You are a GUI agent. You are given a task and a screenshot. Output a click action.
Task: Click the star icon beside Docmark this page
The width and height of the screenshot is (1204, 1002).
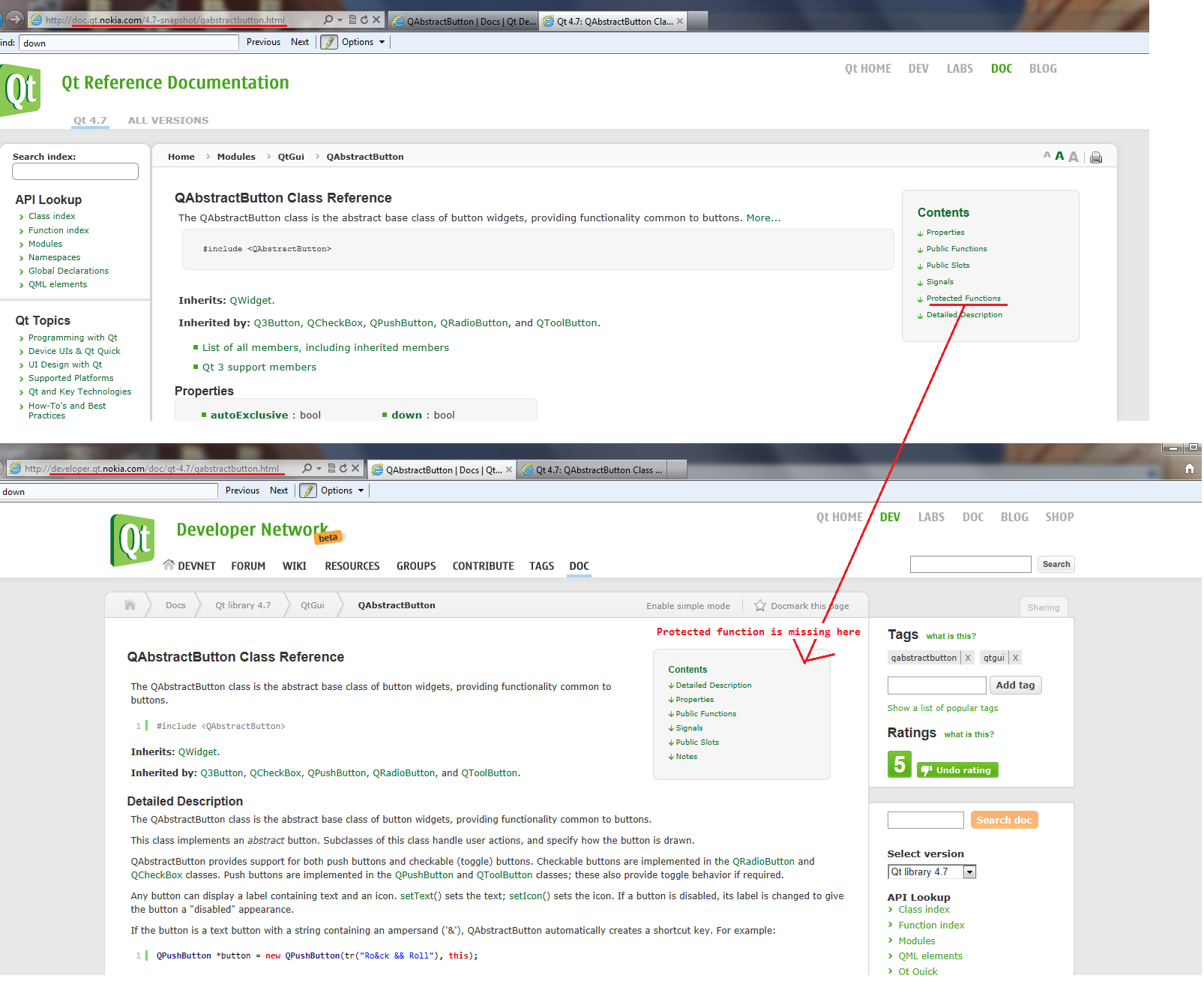(760, 605)
